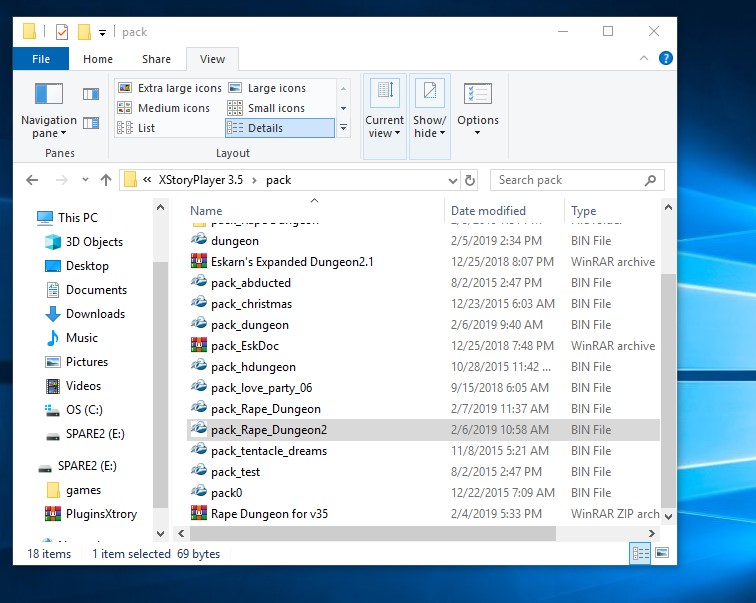756x603 pixels.
Task: Click the file list vertical scrollbar
Action: tap(668, 390)
